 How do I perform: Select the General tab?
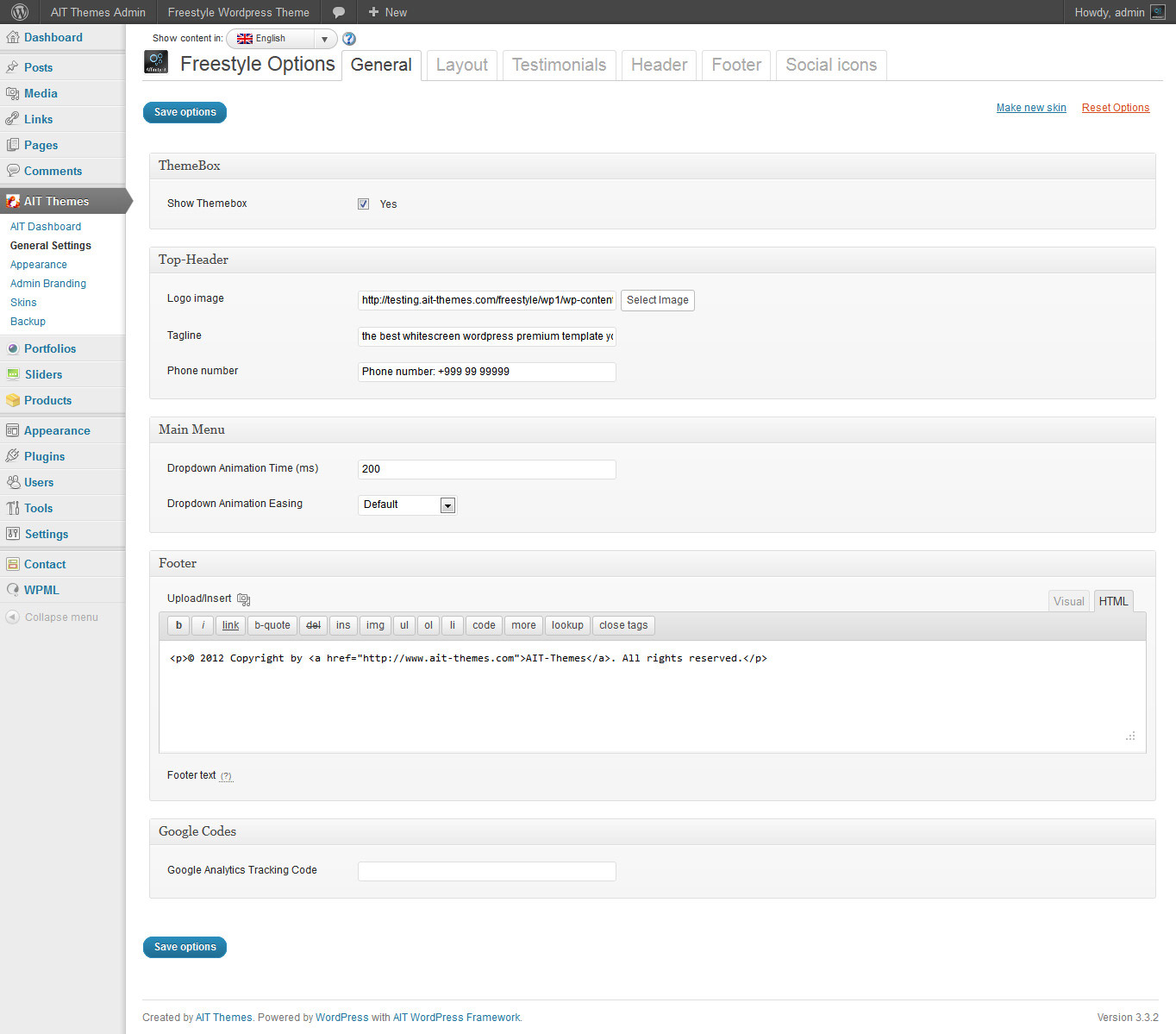(x=381, y=66)
